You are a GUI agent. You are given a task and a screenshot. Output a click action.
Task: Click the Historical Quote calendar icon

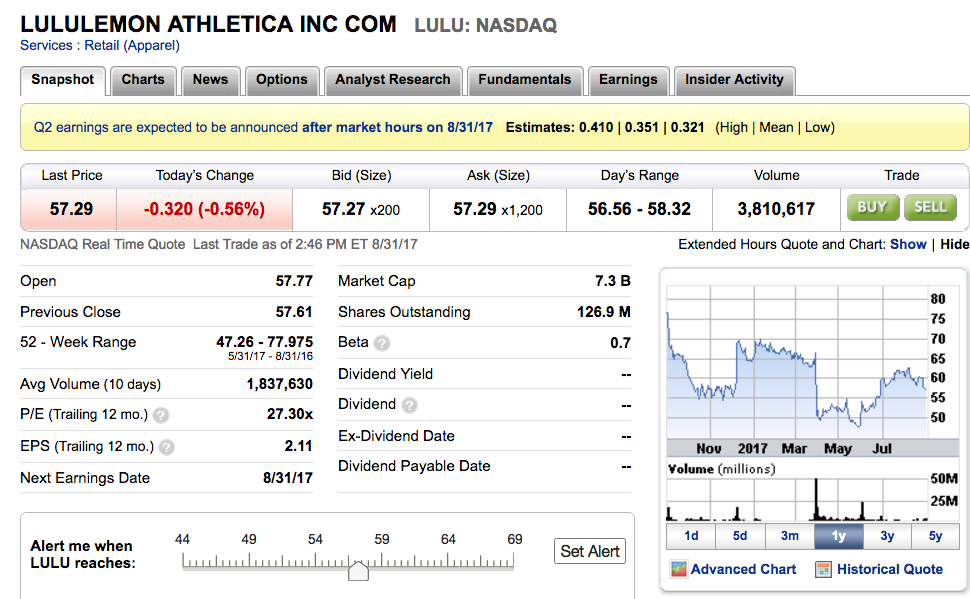tap(823, 570)
